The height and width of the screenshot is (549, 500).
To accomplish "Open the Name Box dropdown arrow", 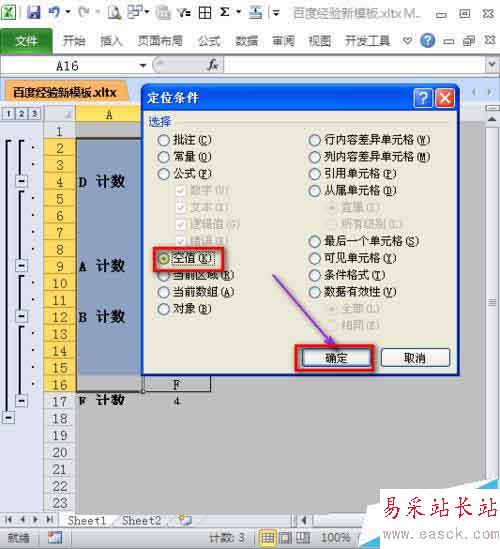I will click(143, 65).
